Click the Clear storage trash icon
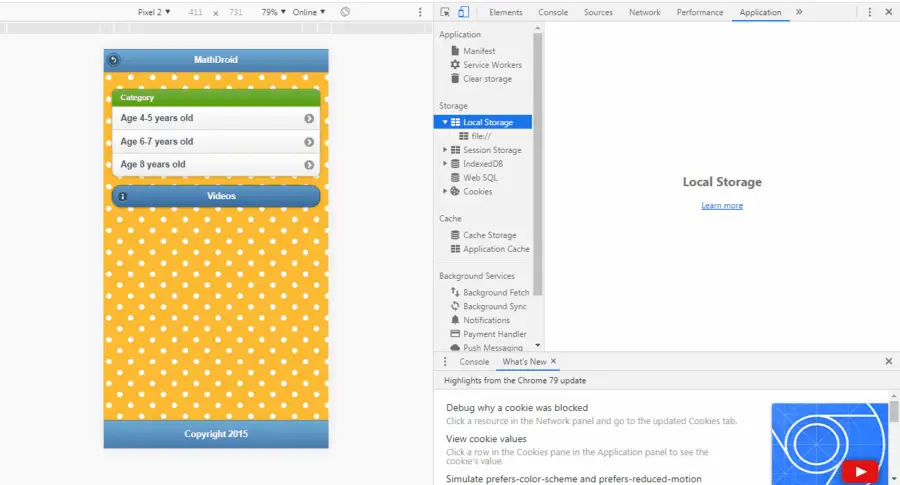The height and width of the screenshot is (485, 900). coord(455,78)
